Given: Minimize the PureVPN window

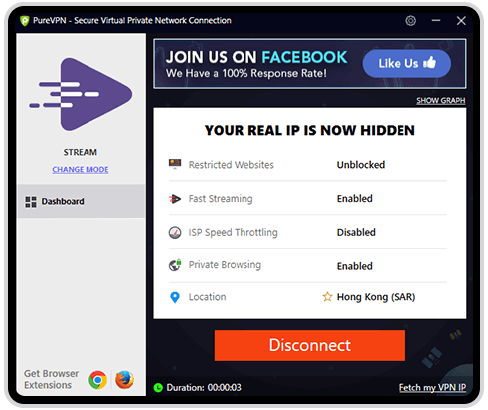Looking at the screenshot, I should [x=436, y=21].
